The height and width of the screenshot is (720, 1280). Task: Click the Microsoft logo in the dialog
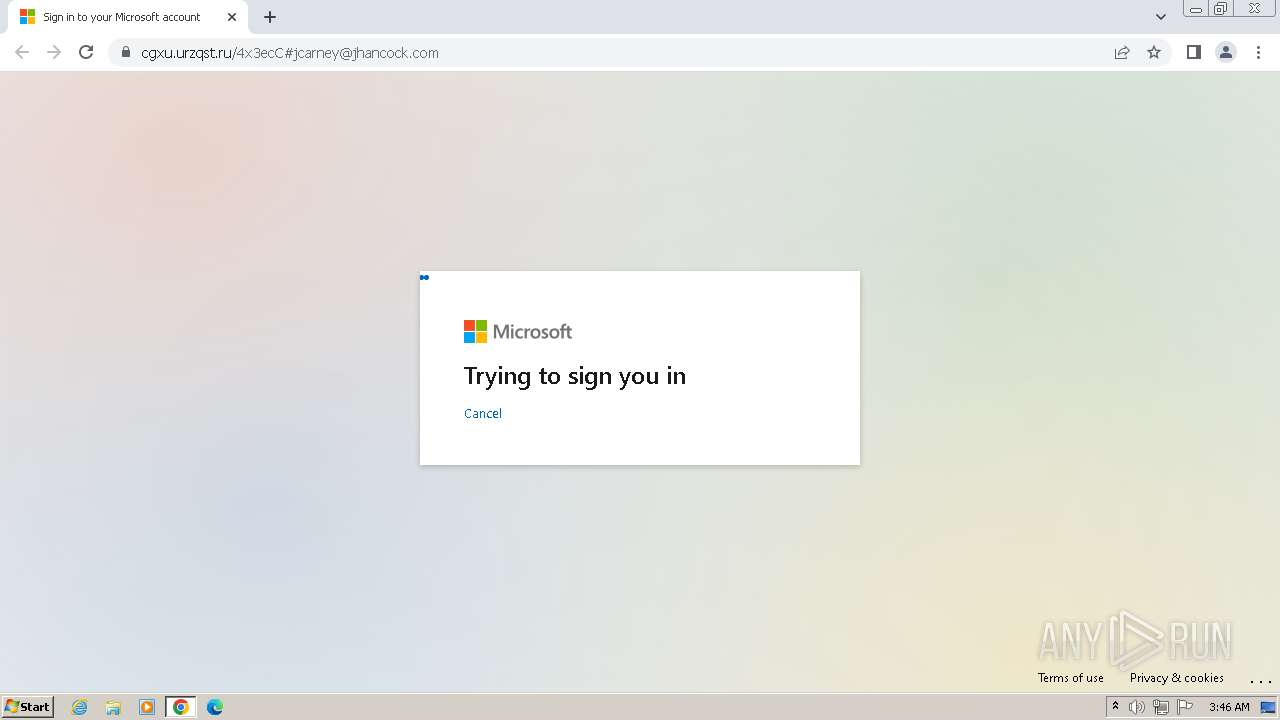(518, 331)
